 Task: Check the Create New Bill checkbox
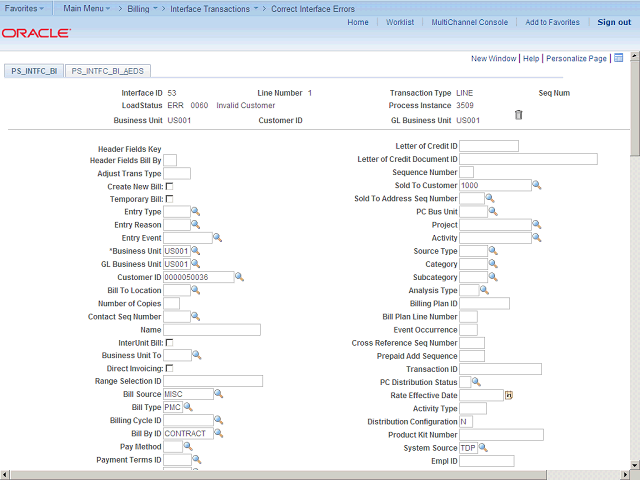click(169, 186)
